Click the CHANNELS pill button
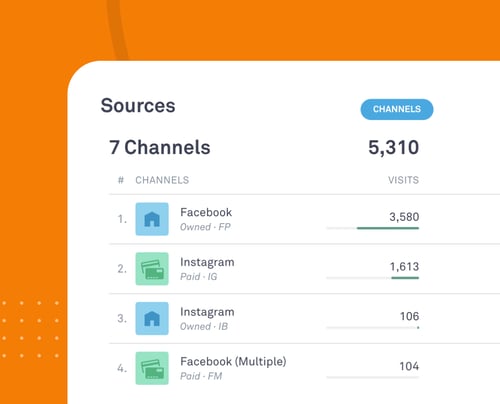 click(397, 109)
